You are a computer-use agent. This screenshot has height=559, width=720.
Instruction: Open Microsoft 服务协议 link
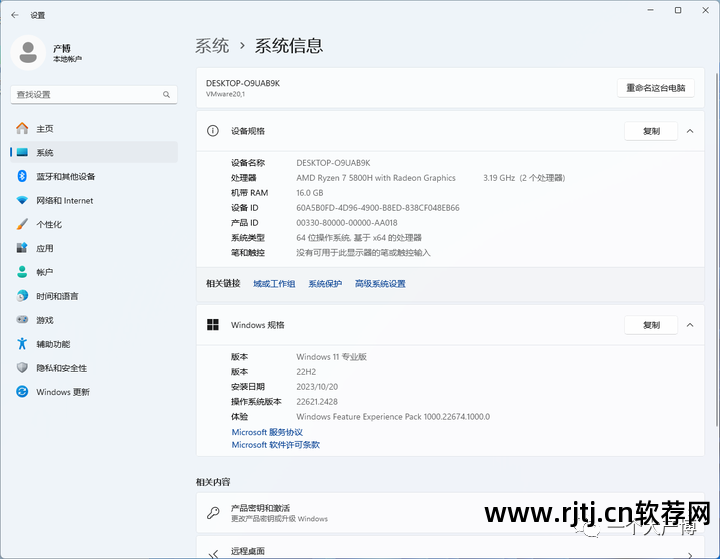tap(267, 432)
